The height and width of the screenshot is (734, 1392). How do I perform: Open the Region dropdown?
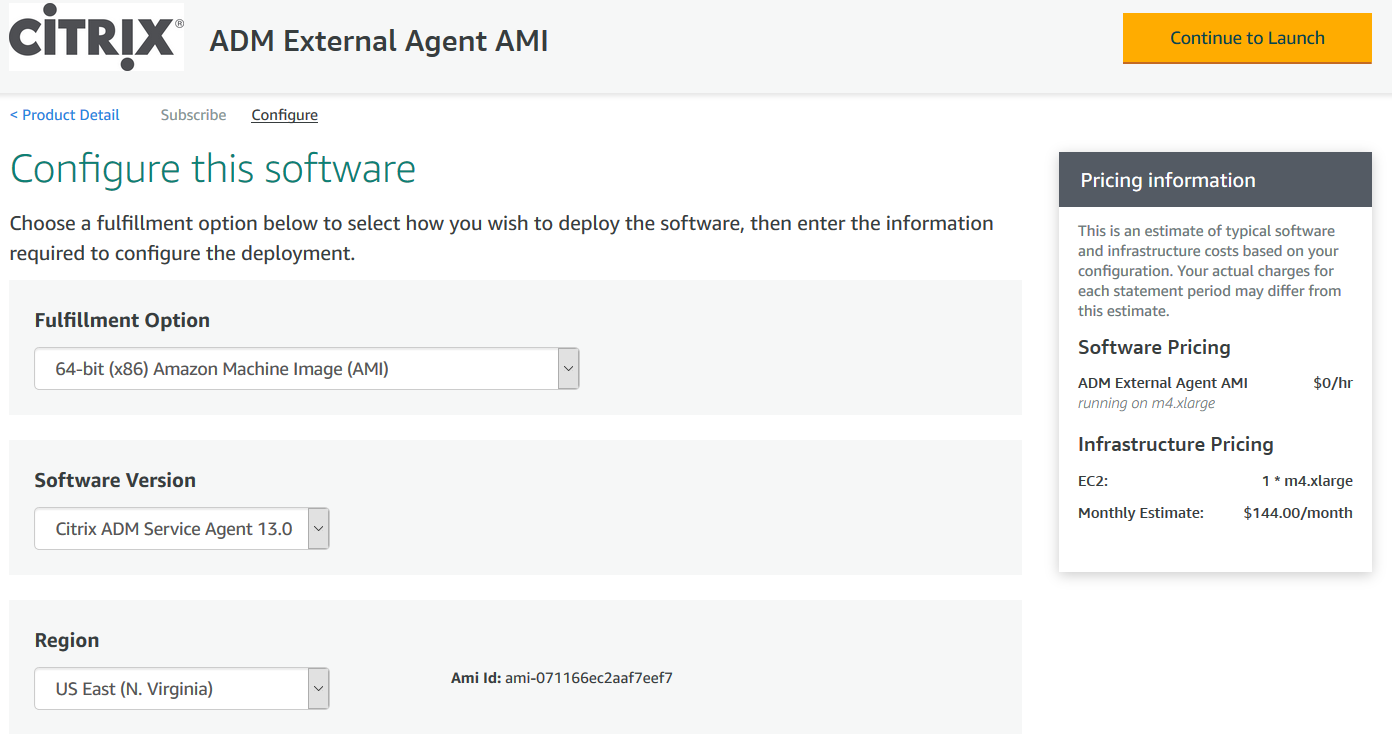181,688
